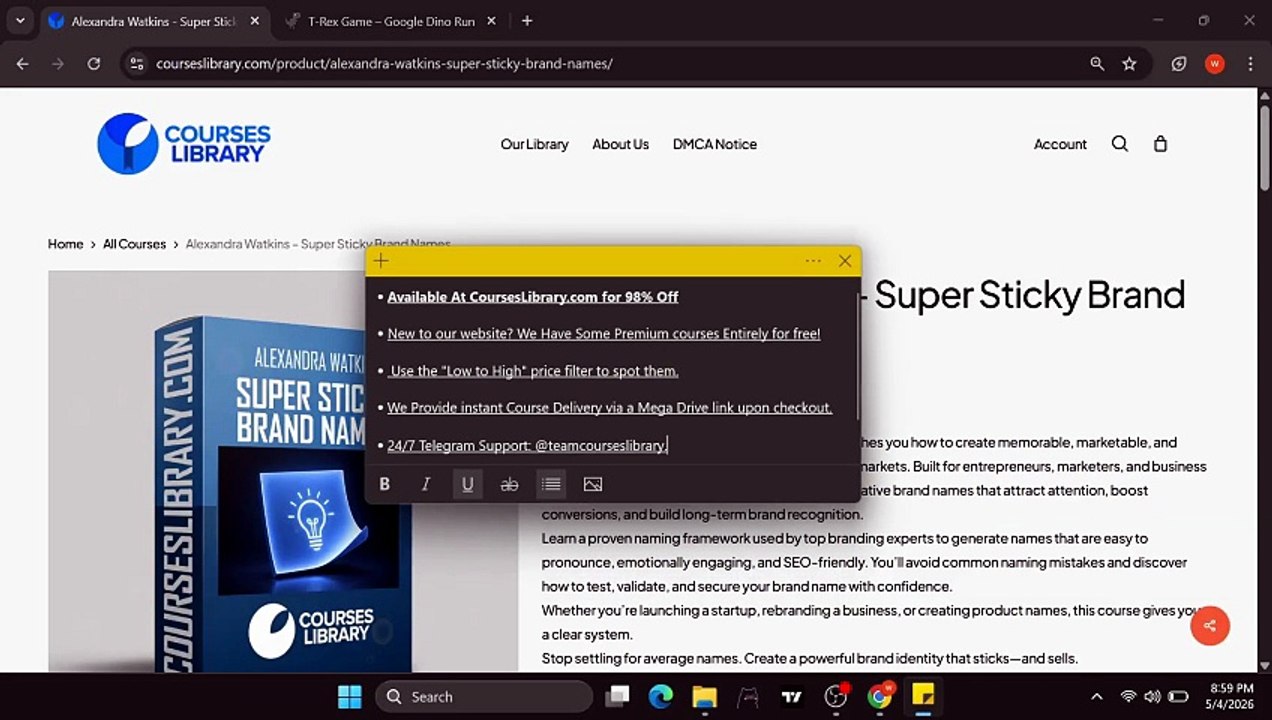The height and width of the screenshot is (720, 1272).
Task: Click the taskbar Search box
Action: [x=484, y=697]
